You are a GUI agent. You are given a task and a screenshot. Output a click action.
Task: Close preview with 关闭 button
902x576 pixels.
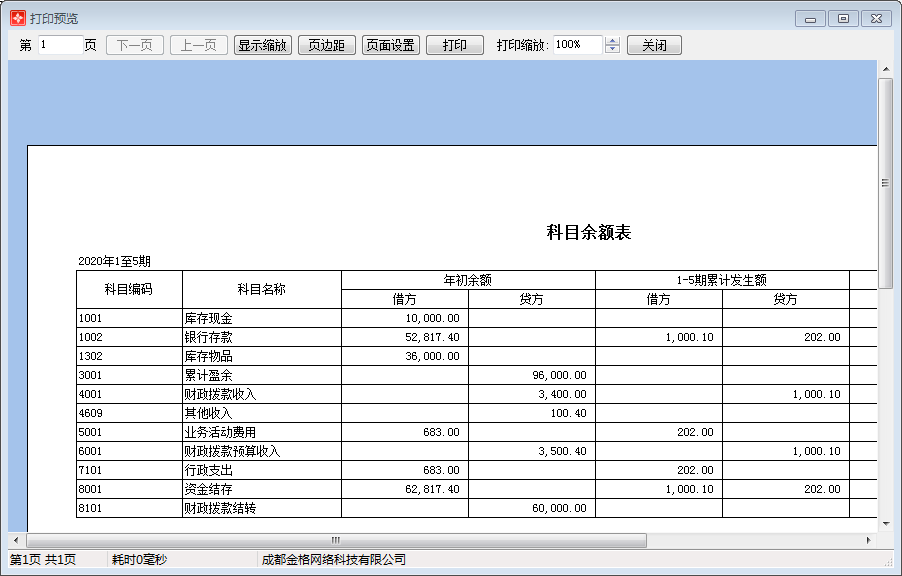tap(654, 44)
